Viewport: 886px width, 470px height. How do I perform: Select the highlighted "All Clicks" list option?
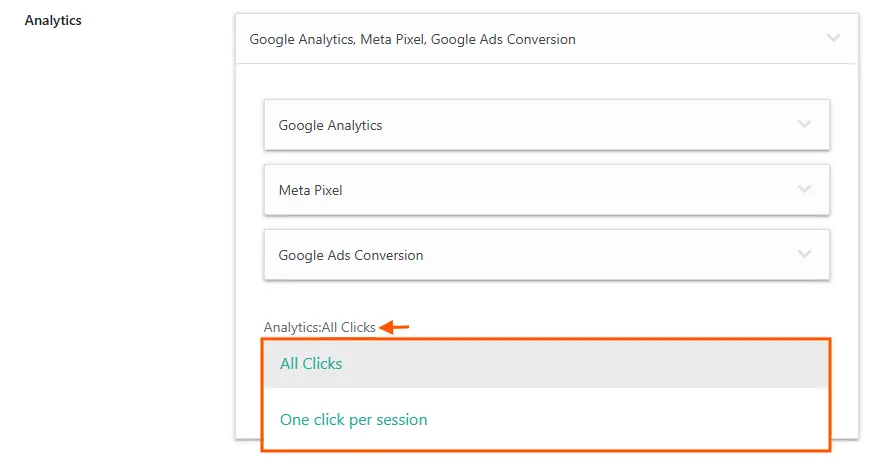[311, 364]
